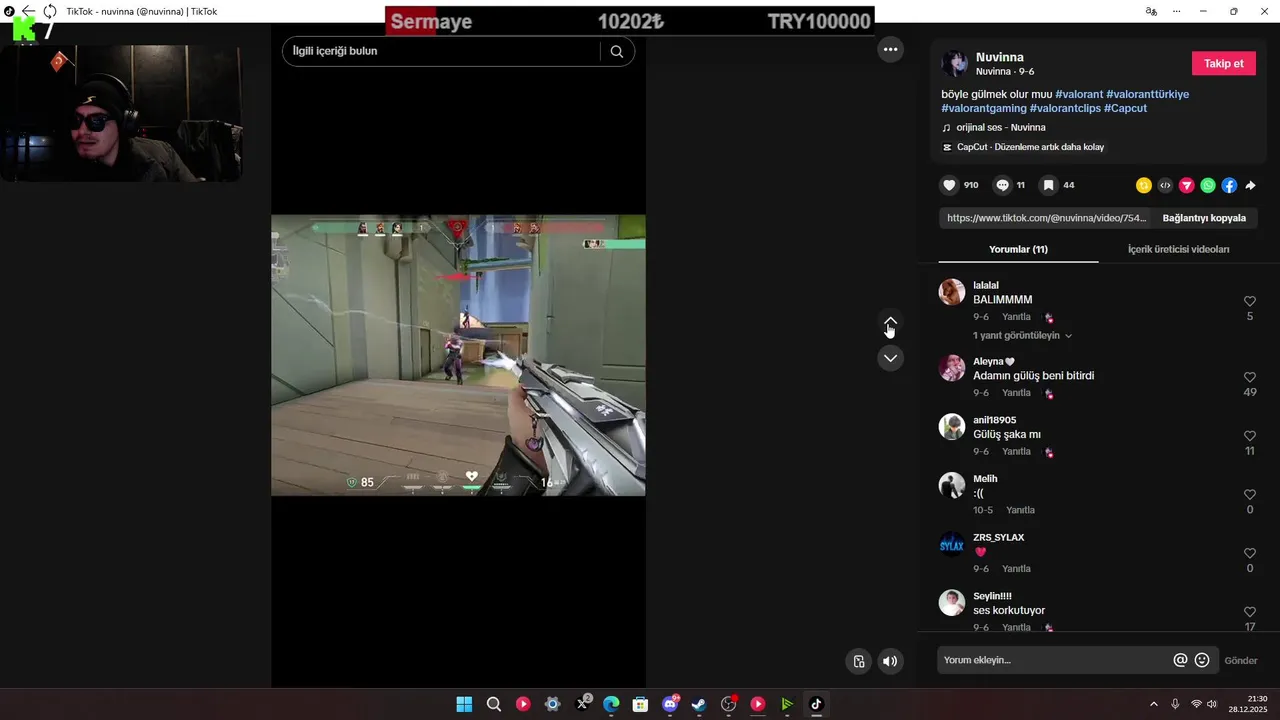This screenshot has width=1280, height=720.
Task: Click the Valorant video player
Action: click(458, 355)
